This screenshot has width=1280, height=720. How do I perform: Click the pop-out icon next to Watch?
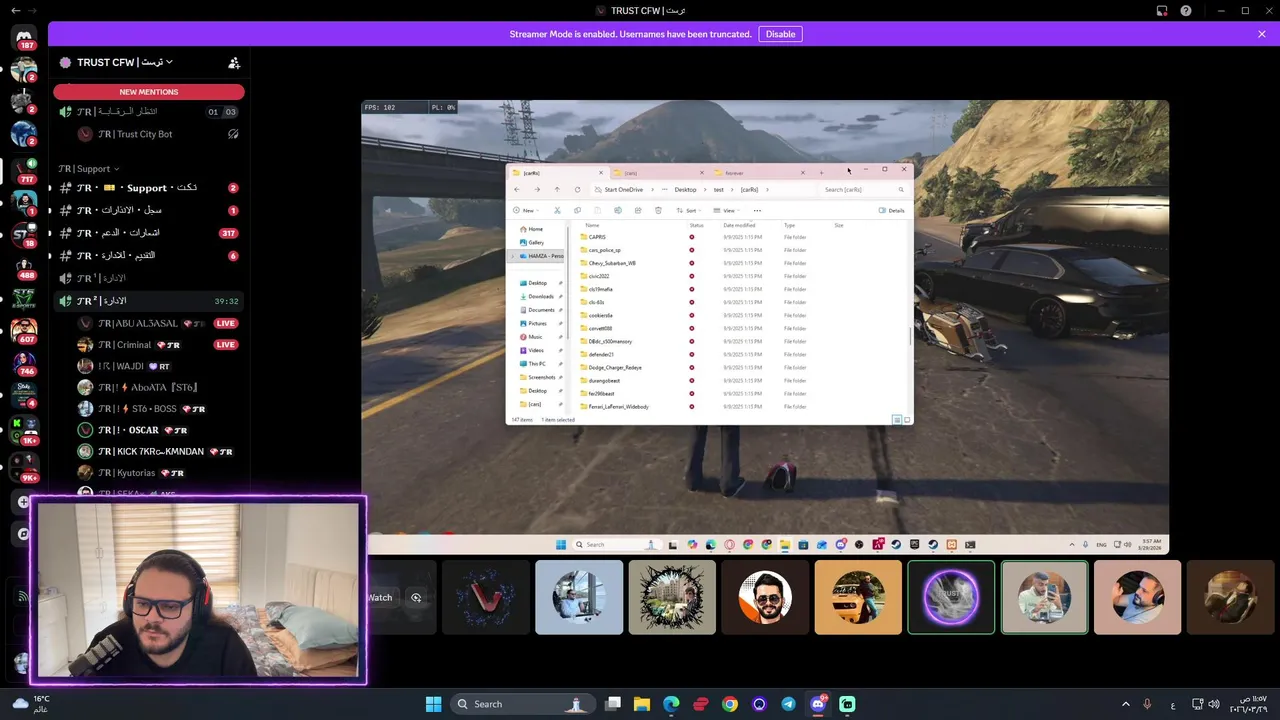tap(416, 598)
